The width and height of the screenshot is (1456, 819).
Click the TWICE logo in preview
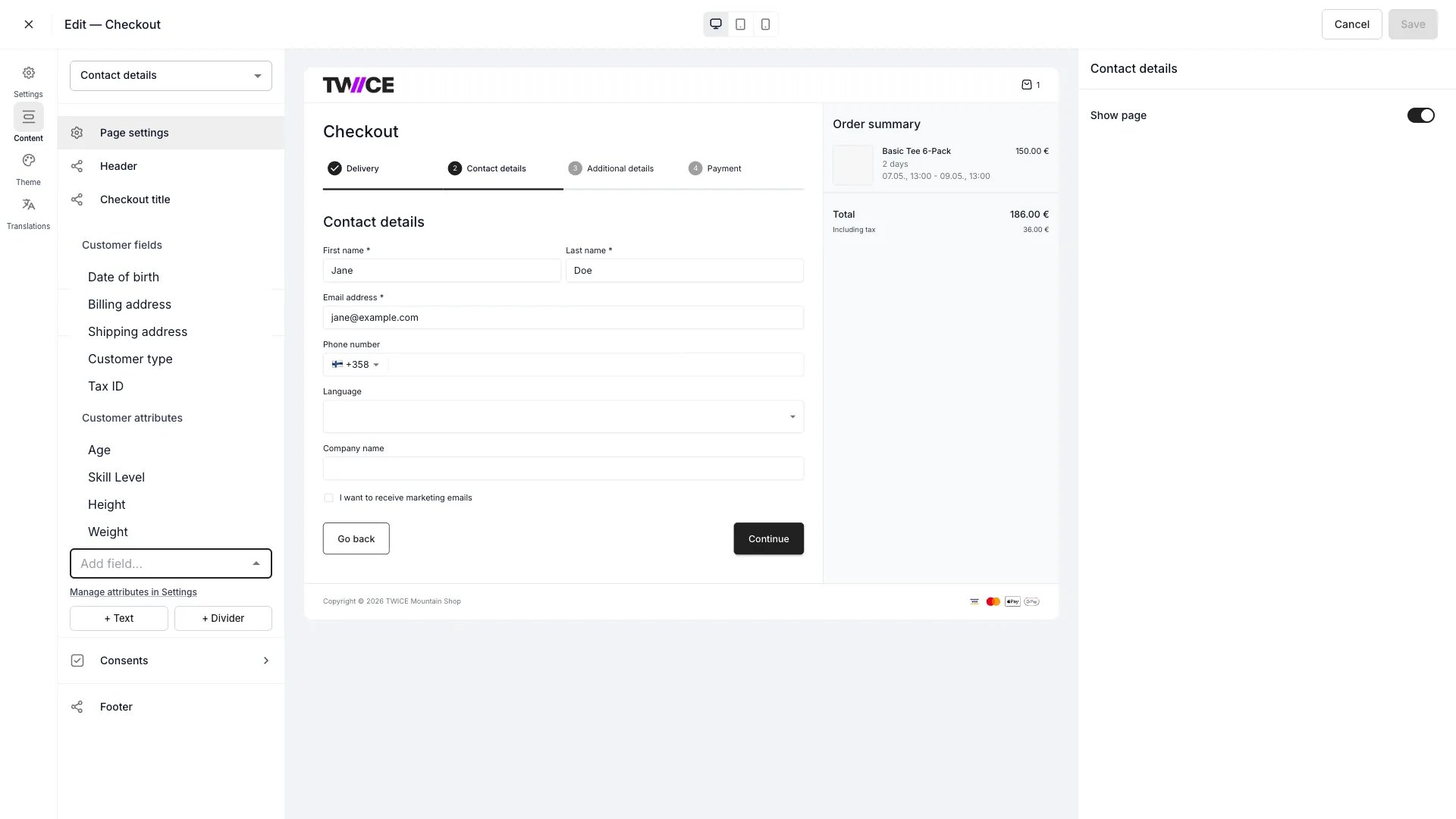pos(358,85)
